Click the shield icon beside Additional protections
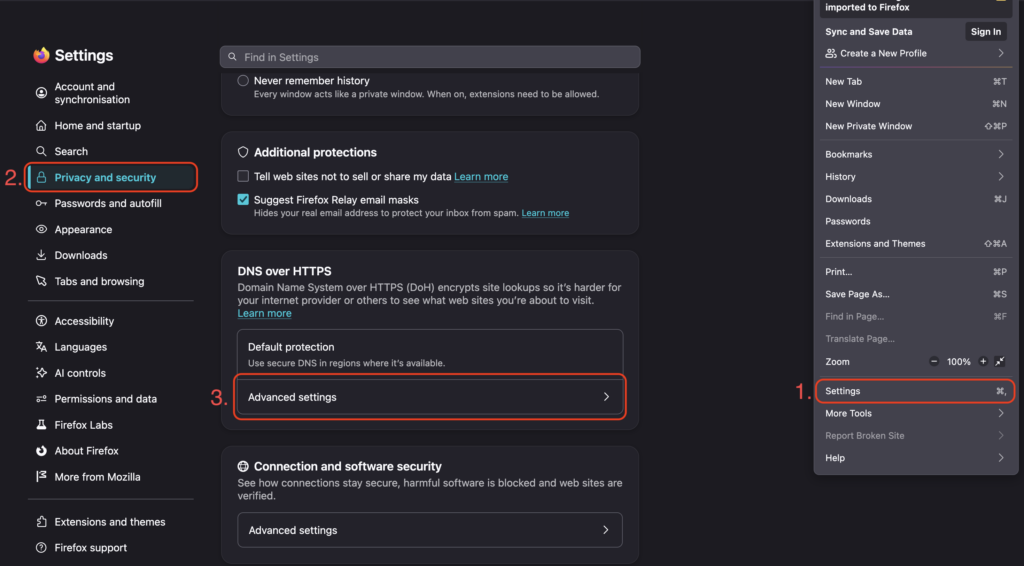This screenshot has height=566, width=1024. click(x=243, y=152)
